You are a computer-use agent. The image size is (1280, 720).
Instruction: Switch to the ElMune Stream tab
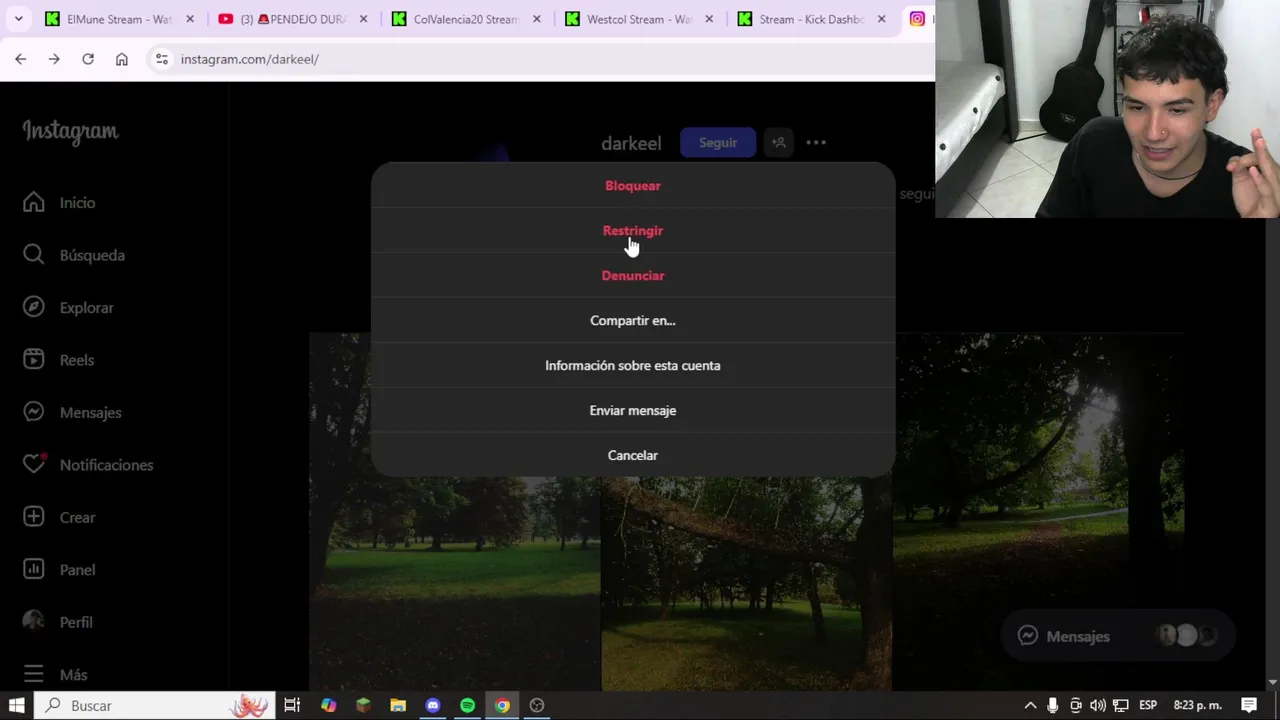[120, 19]
